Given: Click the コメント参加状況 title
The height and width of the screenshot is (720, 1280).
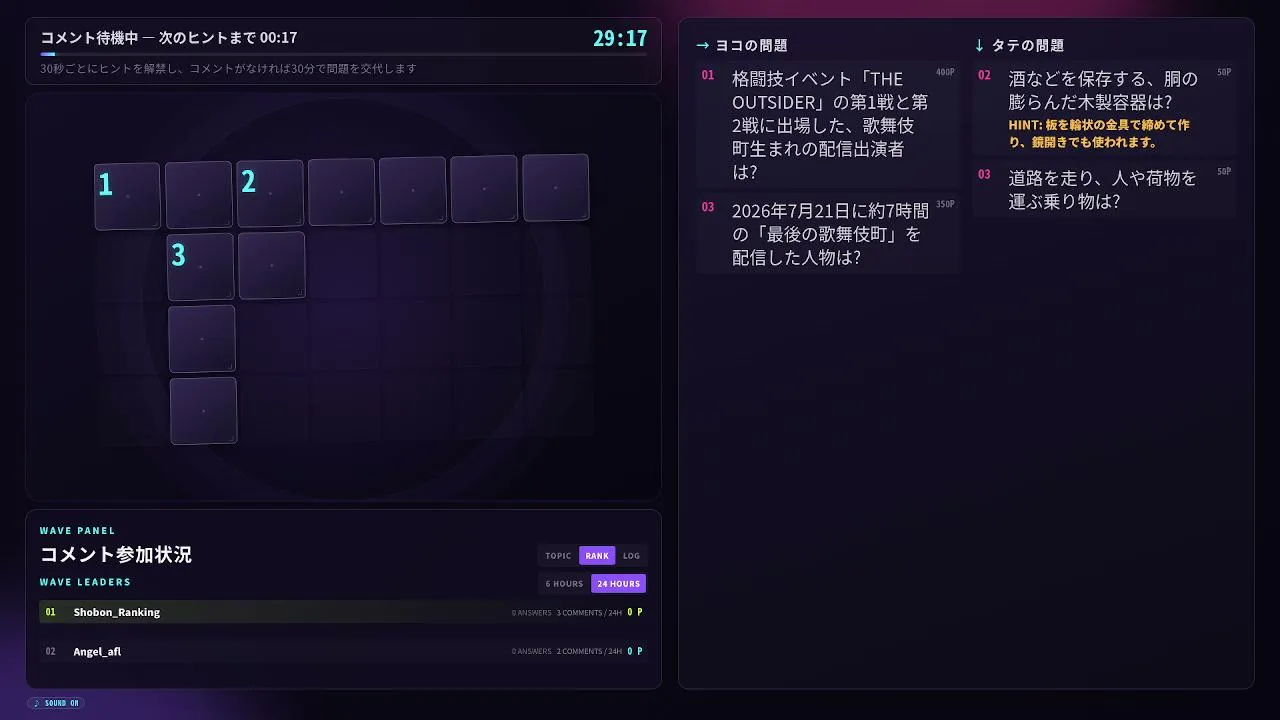Looking at the screenshot, I should coord(116,554).
